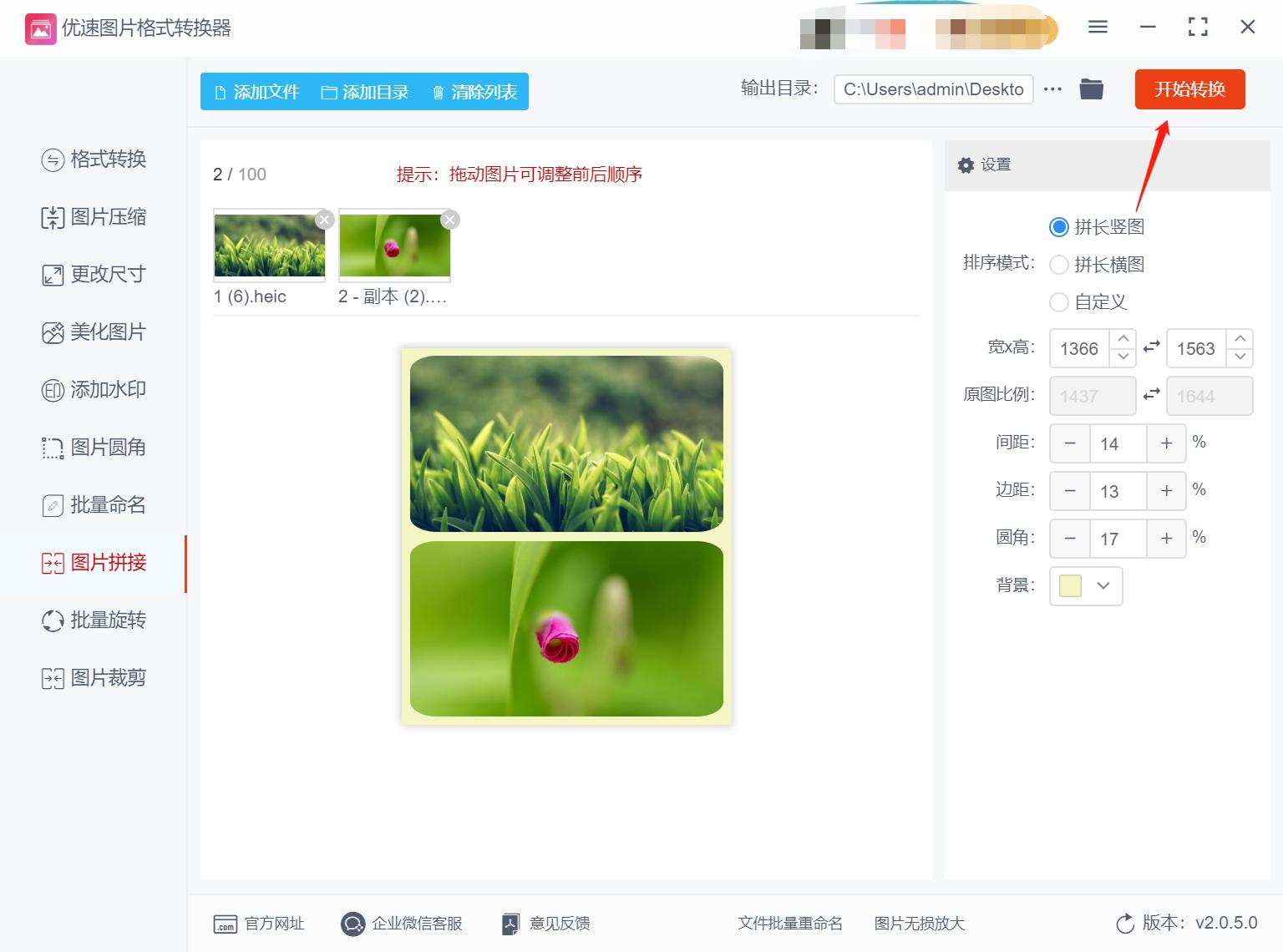Screen dimensions: 1283x952
Task: Click the 1 (6).heic thumbnail
Action: point(269,246)
